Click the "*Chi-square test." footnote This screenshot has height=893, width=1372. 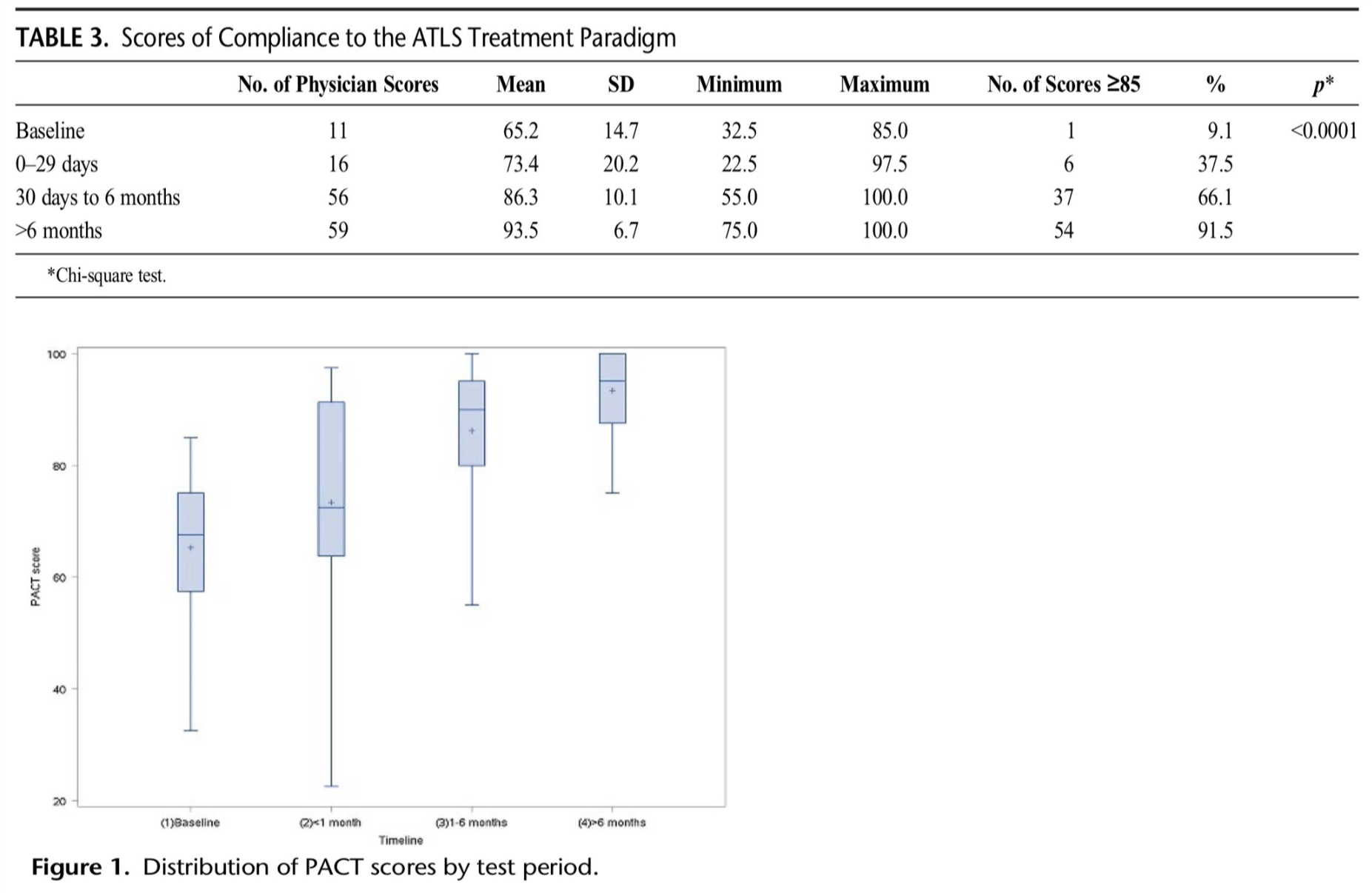coord(107,276)
